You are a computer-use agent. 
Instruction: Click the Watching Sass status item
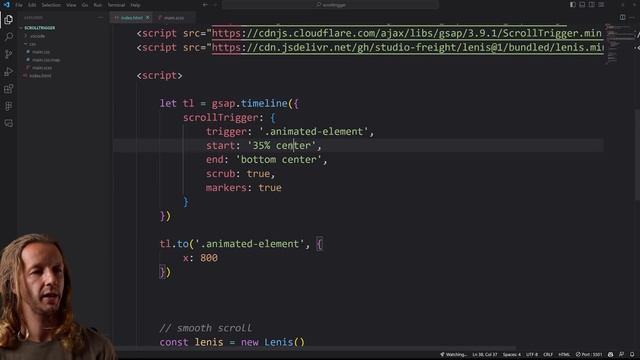(x=453, y=354)
